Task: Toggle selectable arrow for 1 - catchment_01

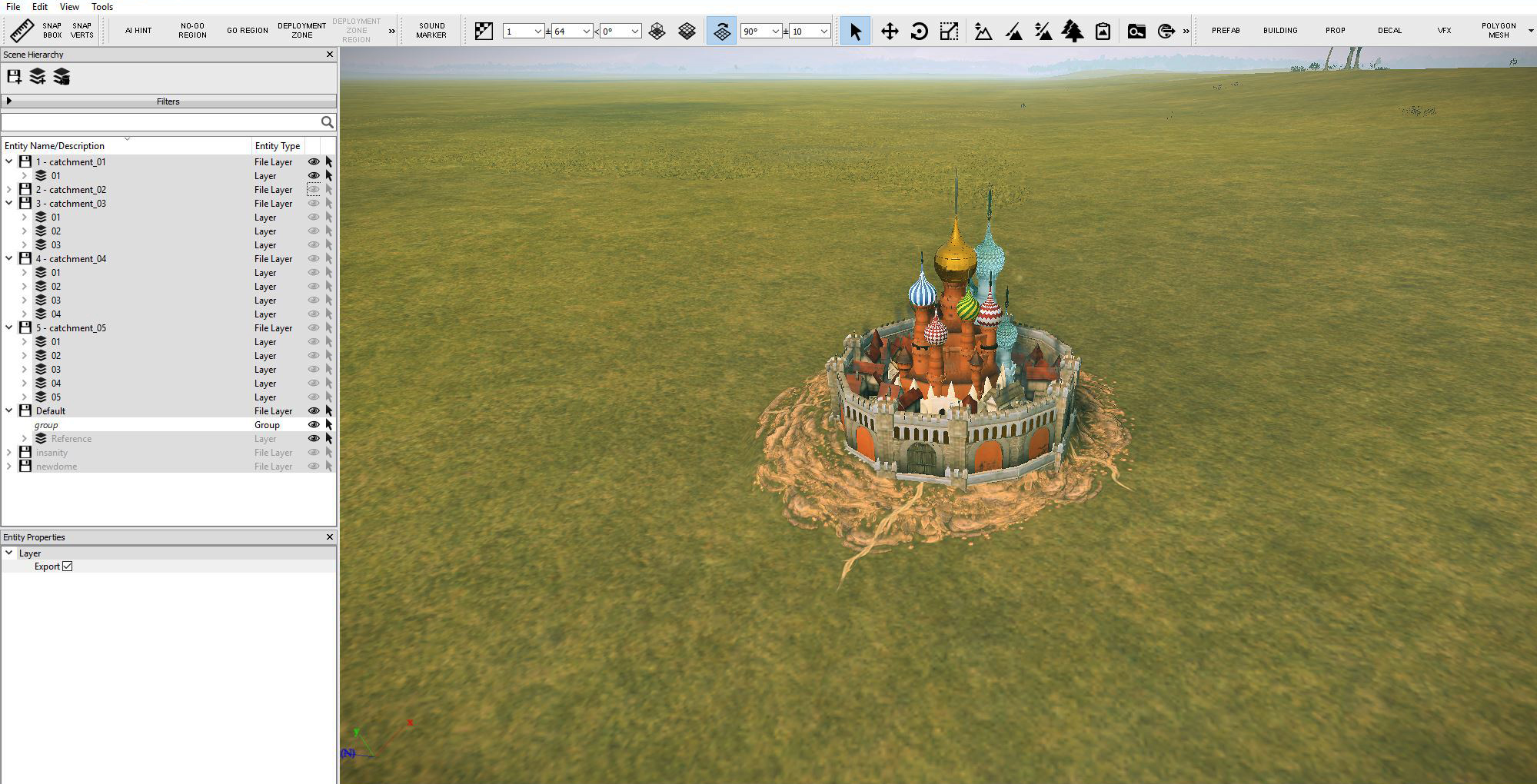Action: [329, 162]
